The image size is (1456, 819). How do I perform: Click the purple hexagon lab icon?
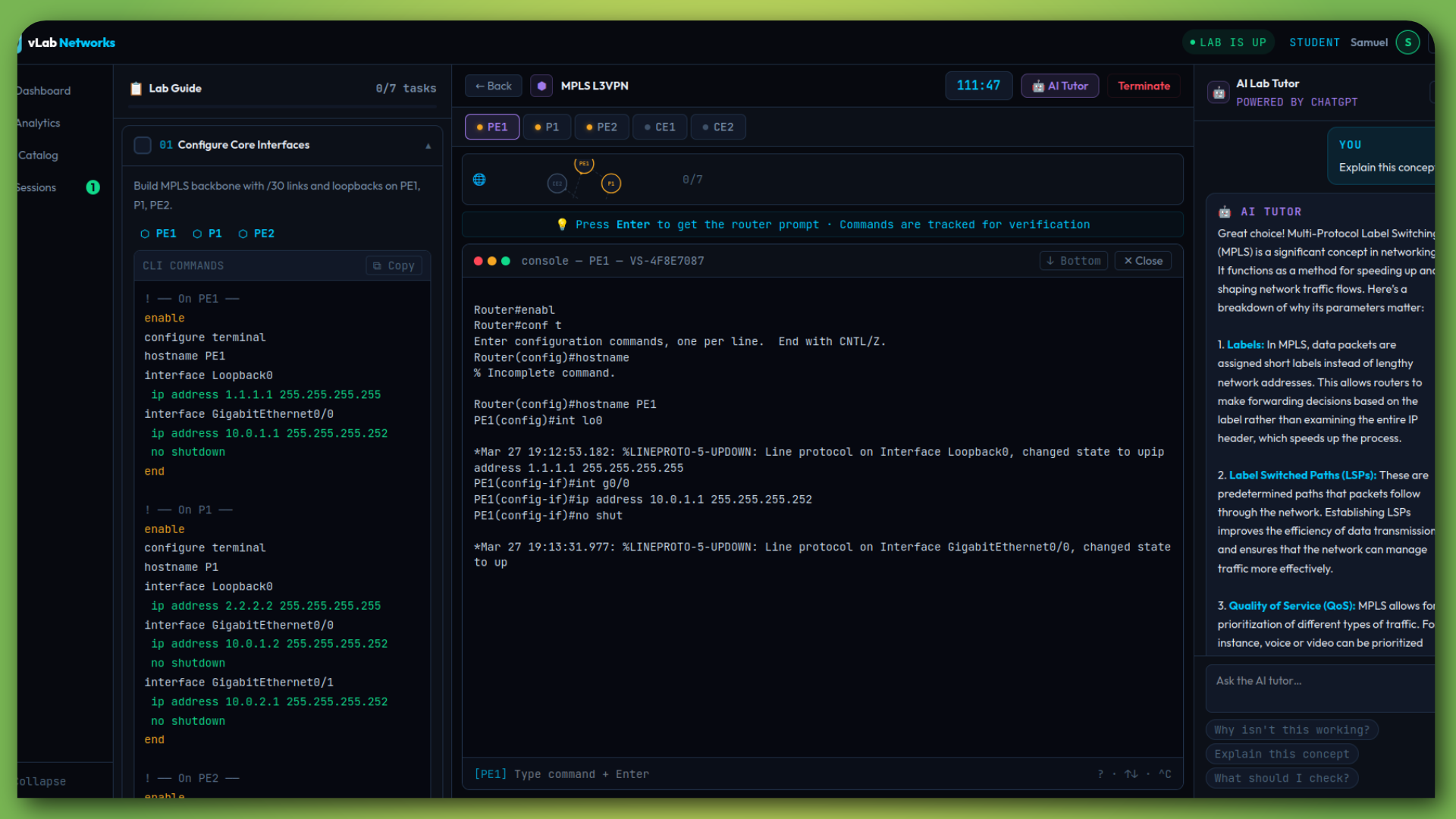click(541, 86)
